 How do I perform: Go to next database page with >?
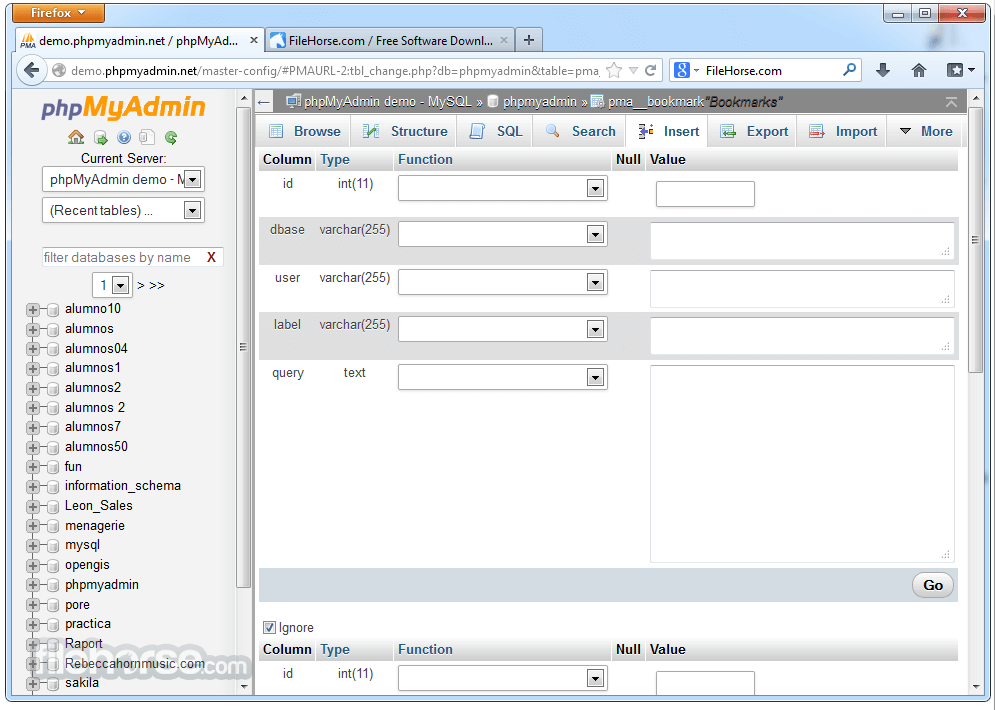141,286
